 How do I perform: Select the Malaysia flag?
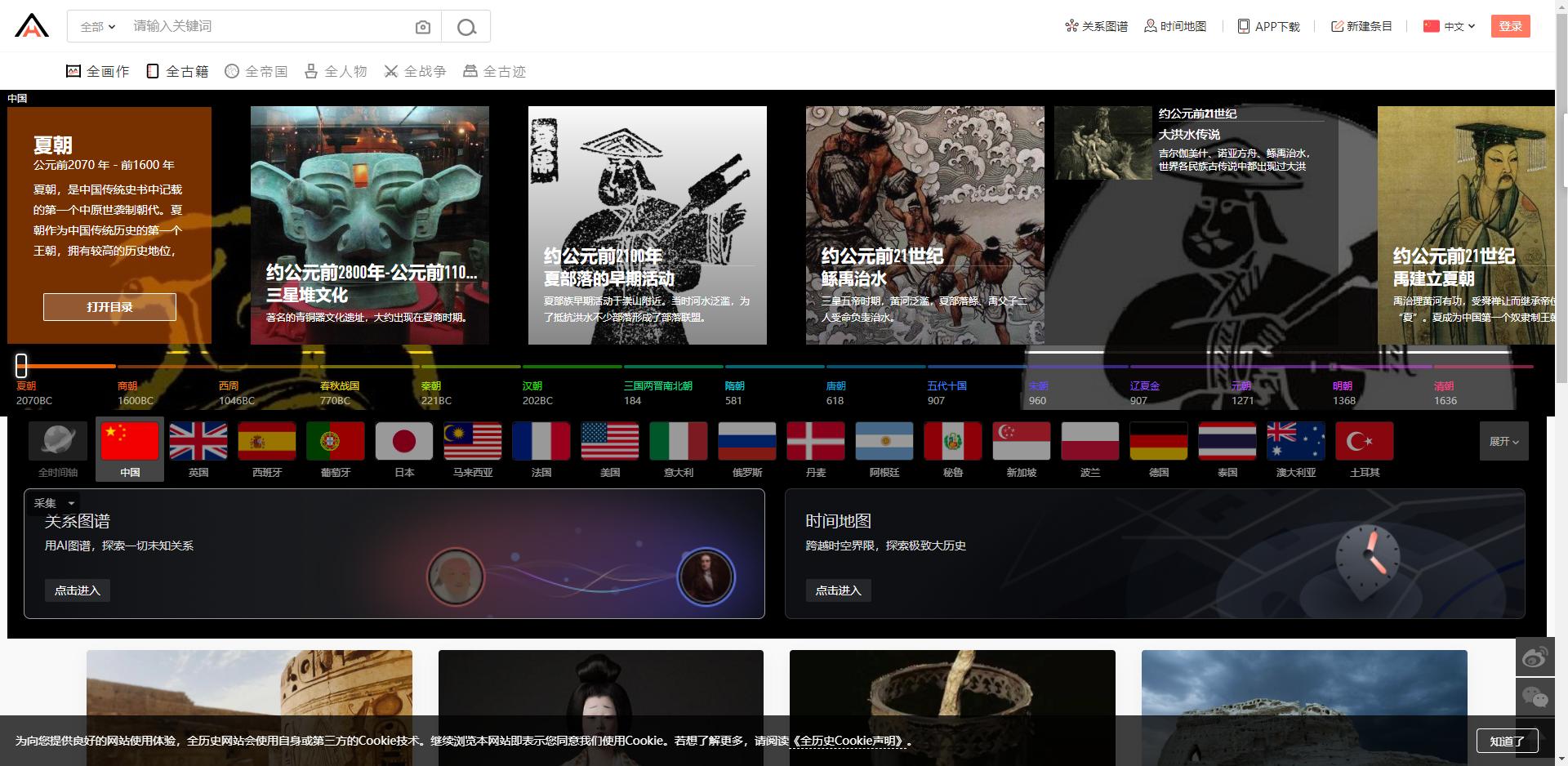(473, 442)
